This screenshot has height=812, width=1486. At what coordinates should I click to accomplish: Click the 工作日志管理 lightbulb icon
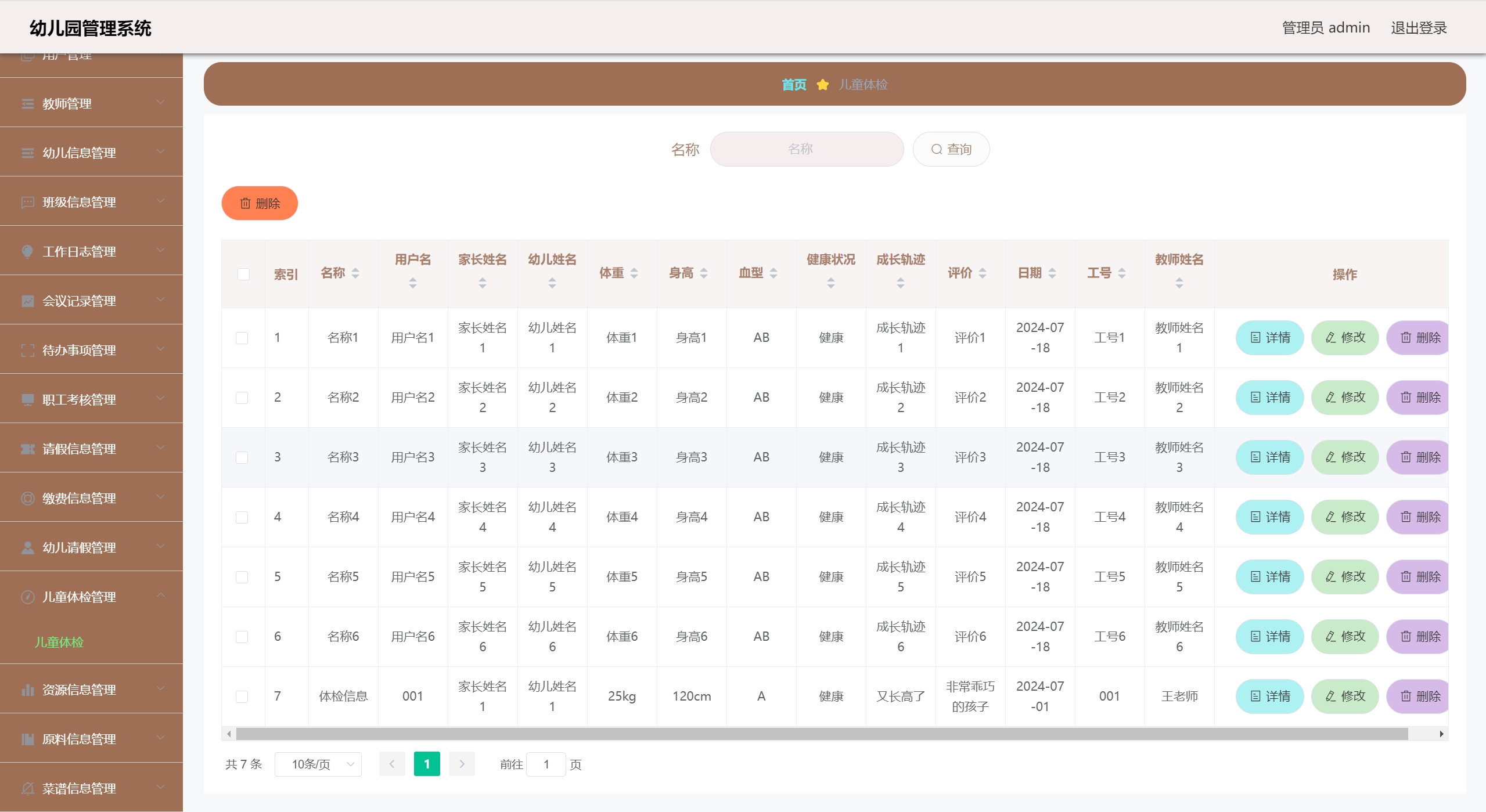[x=27, y=251]
